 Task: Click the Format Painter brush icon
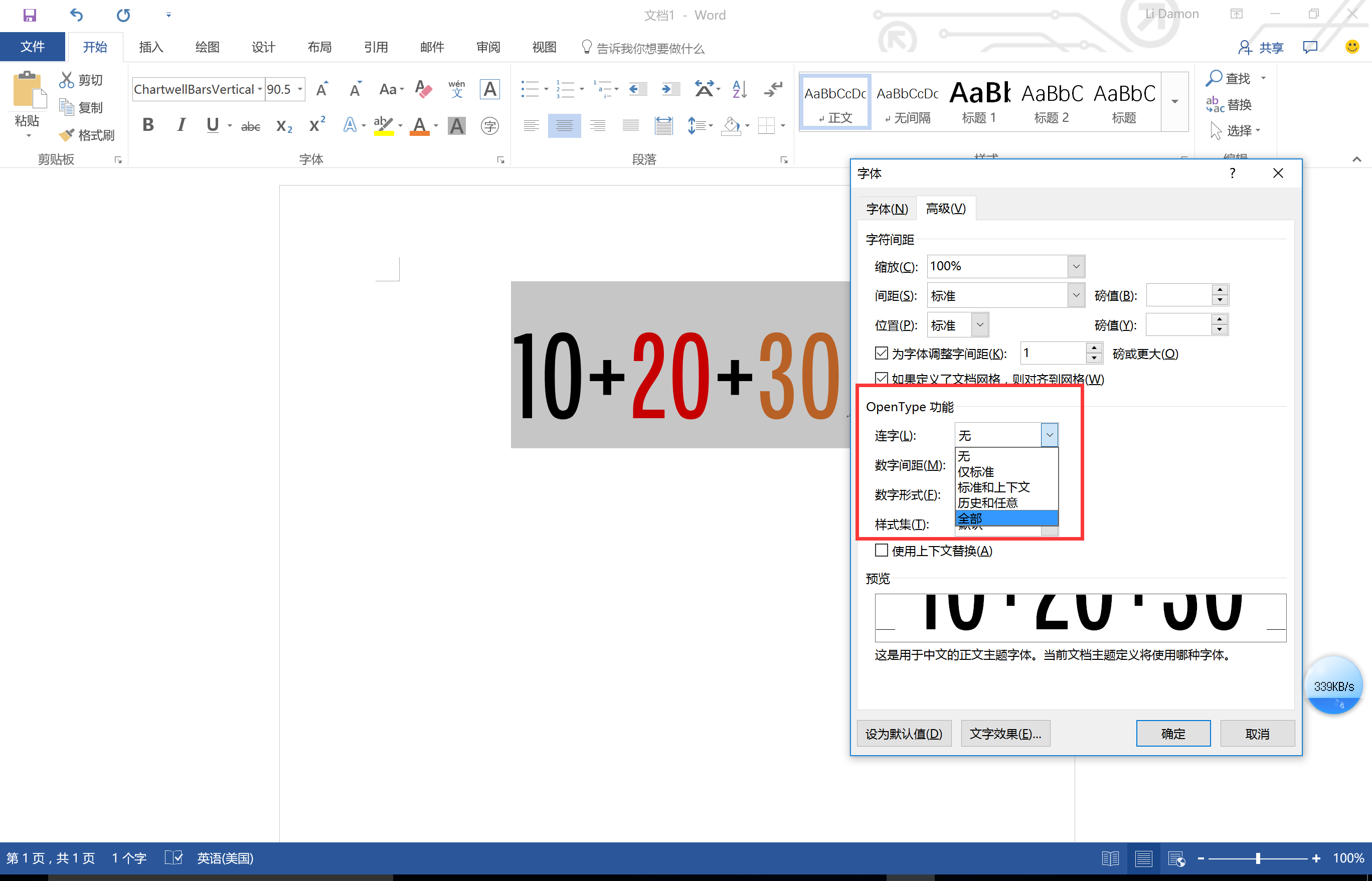(66, 135)
